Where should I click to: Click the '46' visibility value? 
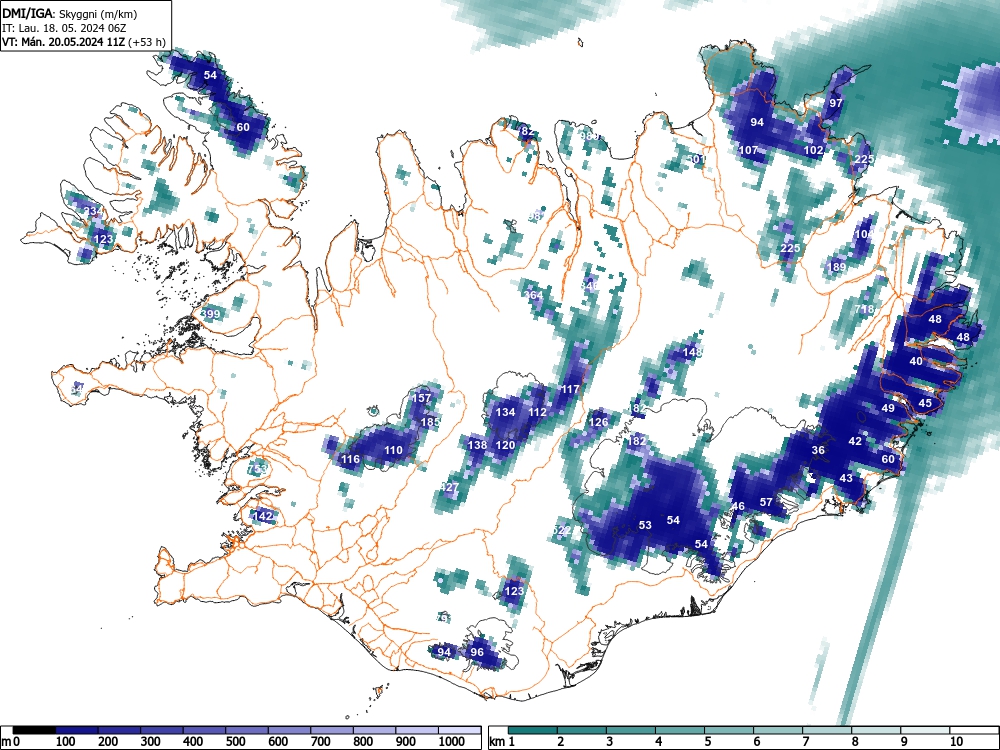pyautogui.click(x=738, y=506)
